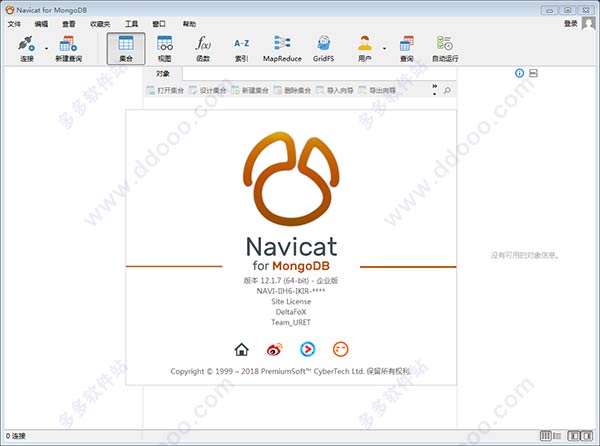The width and height of the screenshot is (600, 446).
Task: Open the connection type dropdown arrow
Action: 47,49
